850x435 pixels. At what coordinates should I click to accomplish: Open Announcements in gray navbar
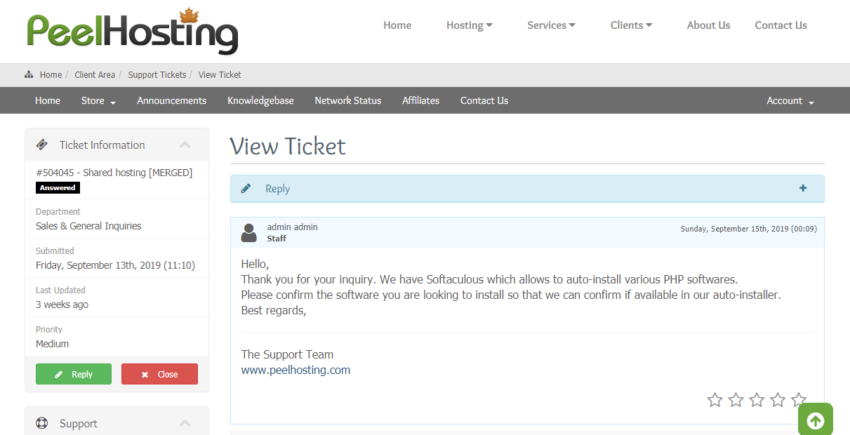(171, 100)
